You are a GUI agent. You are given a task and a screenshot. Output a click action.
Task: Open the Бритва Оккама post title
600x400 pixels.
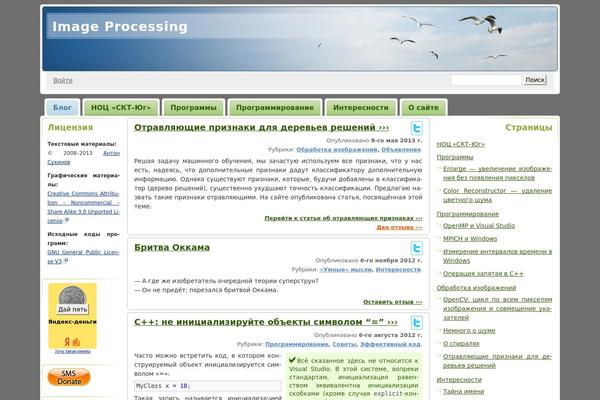(172, 247)
